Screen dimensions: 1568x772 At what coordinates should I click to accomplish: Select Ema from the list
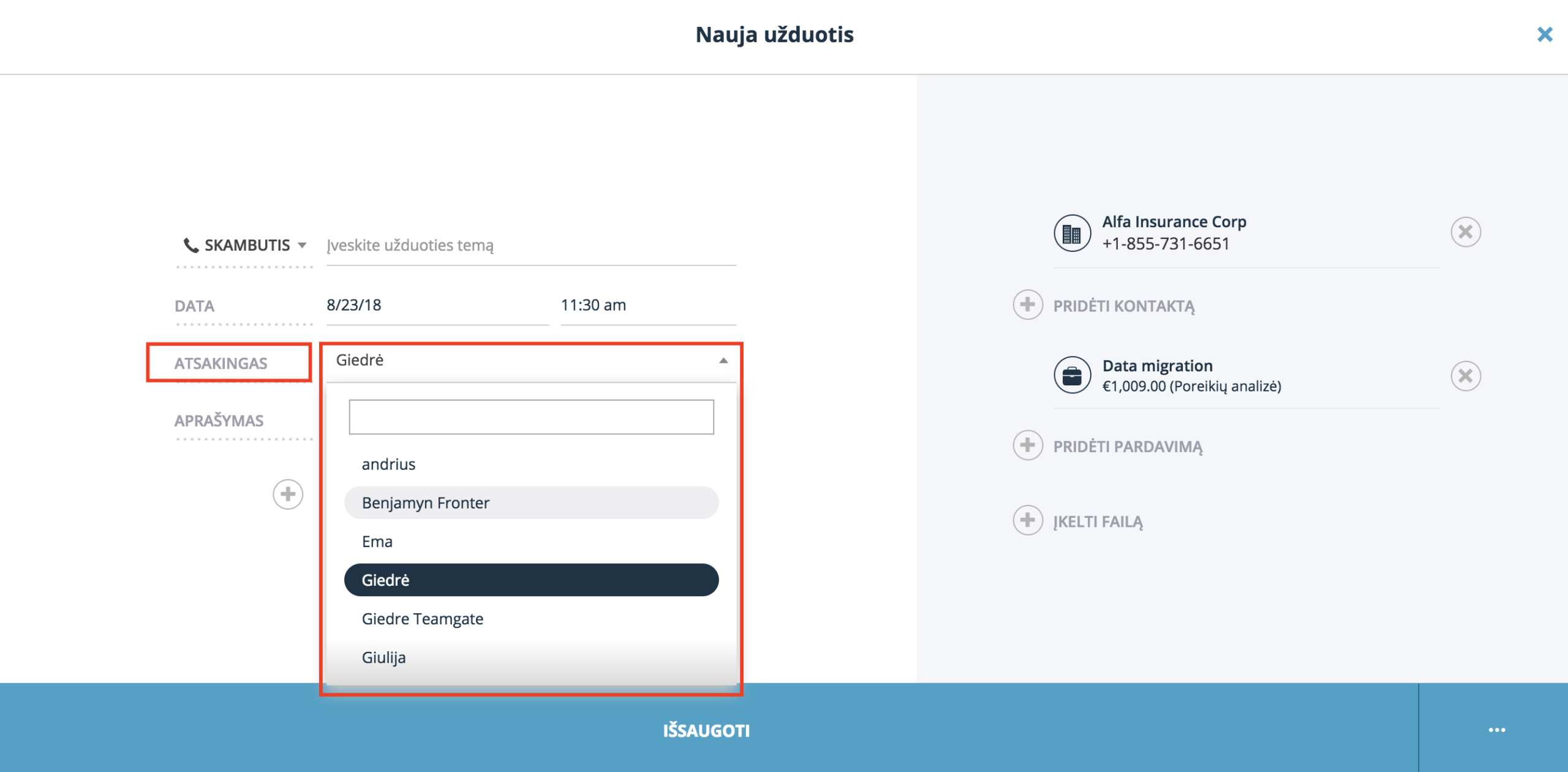click(x=531, y=542)
